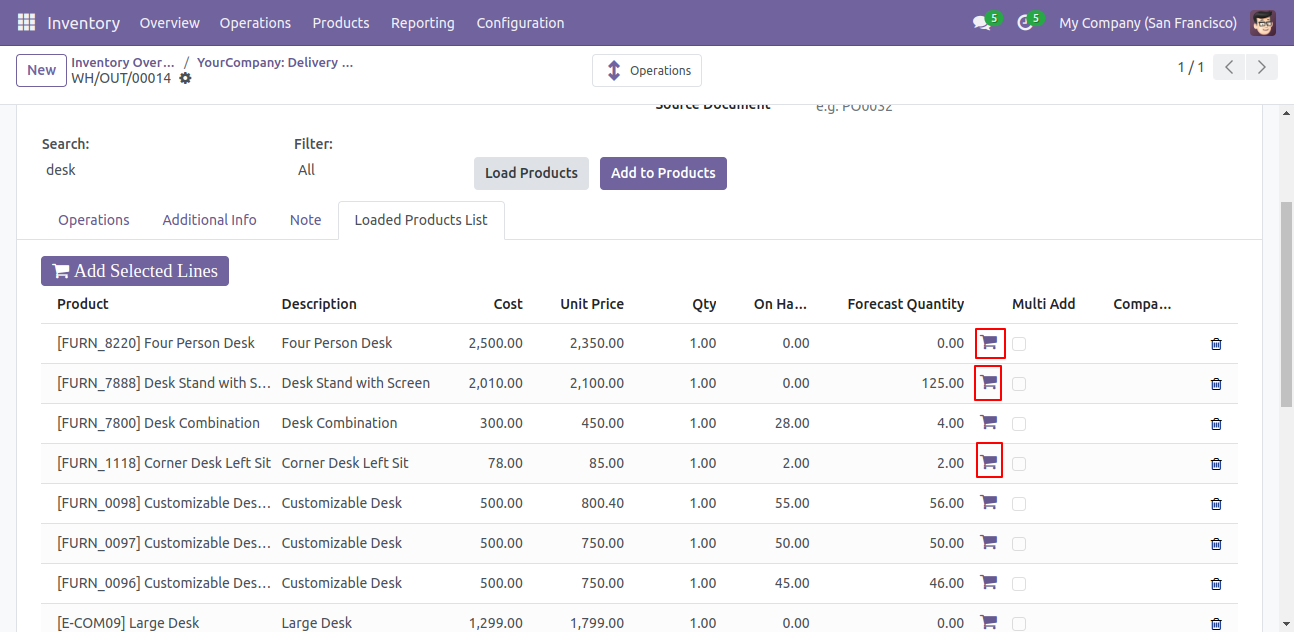
Task: Click the 28.00 on hand cell
Action: click(x=792, y=423)
